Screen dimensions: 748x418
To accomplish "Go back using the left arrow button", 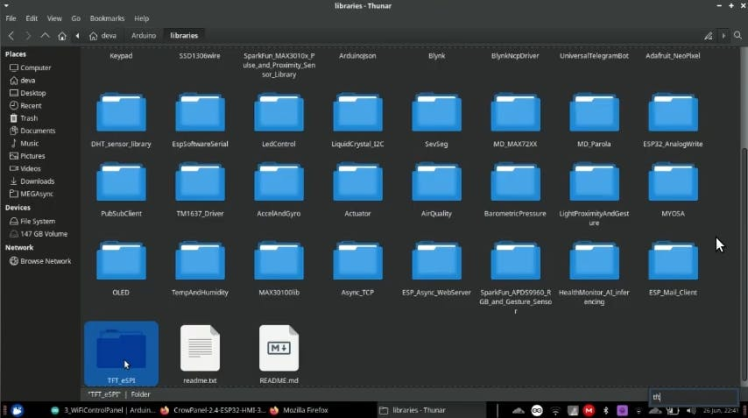I will click(x=11, y=36).
